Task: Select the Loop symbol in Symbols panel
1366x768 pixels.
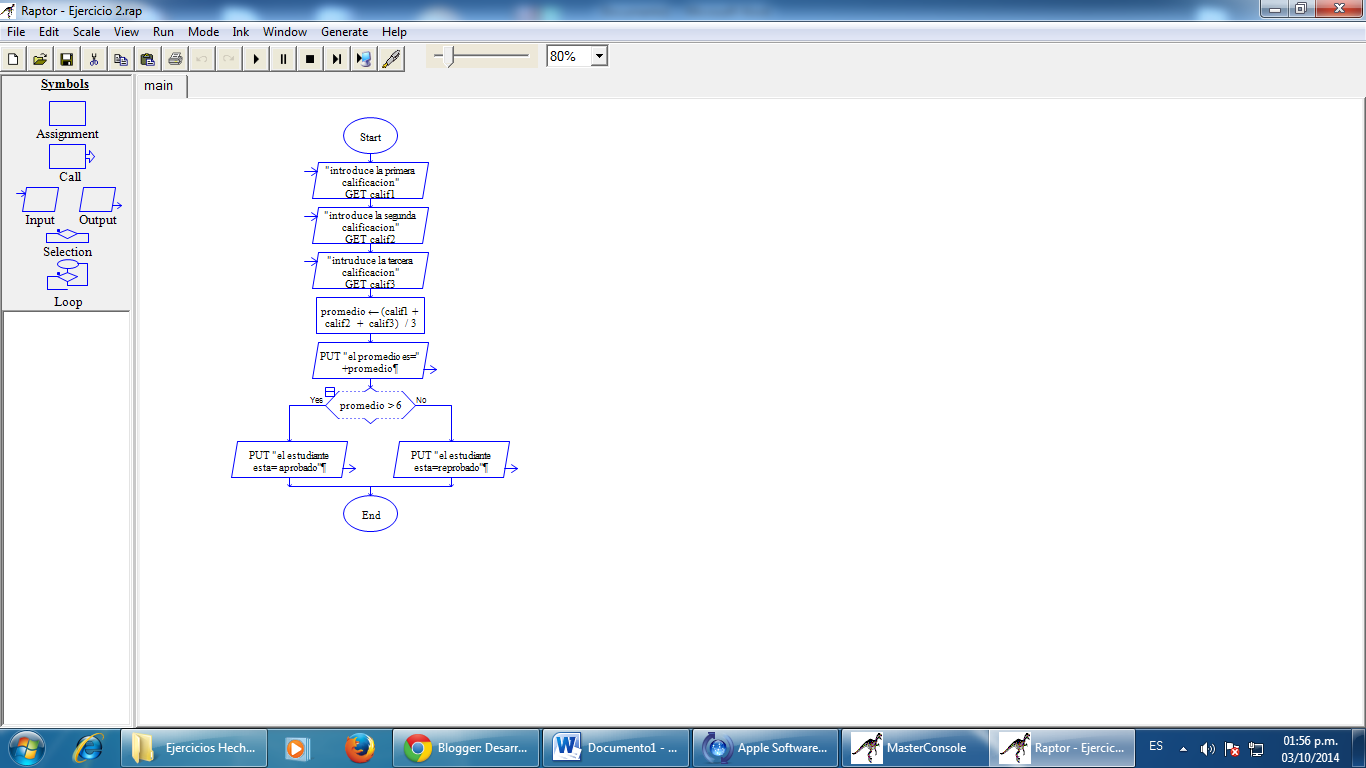Action: point(66,275)
